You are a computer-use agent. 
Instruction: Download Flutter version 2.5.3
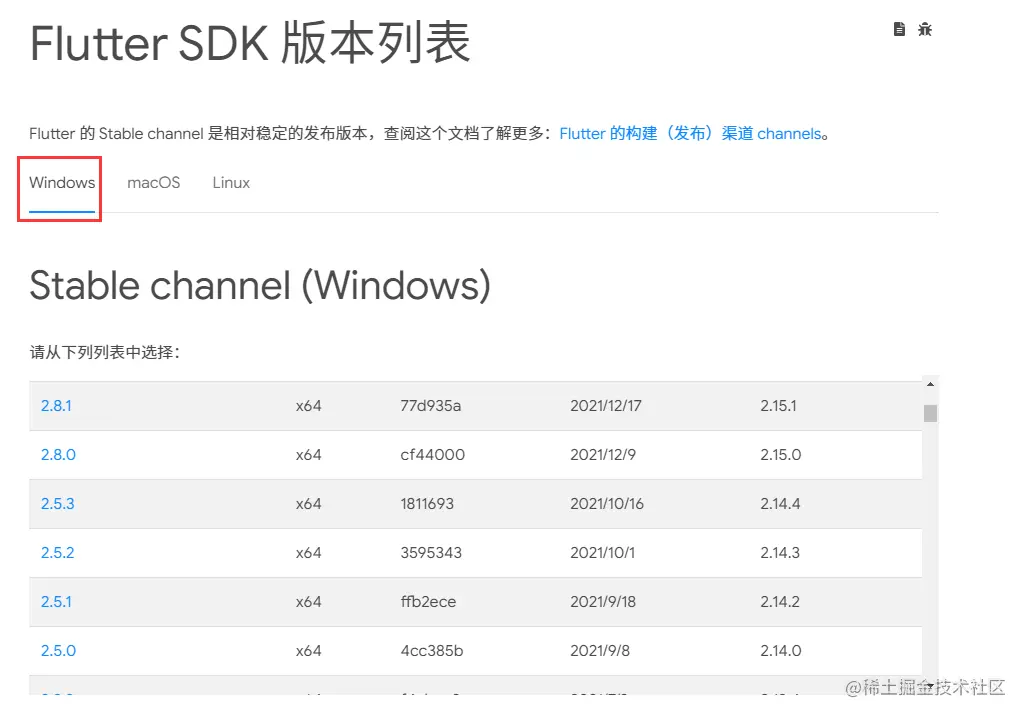click(x=58, y=504)
